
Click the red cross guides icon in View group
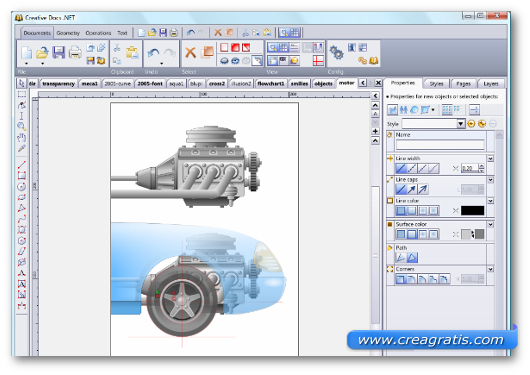click(x=318, y=61)
